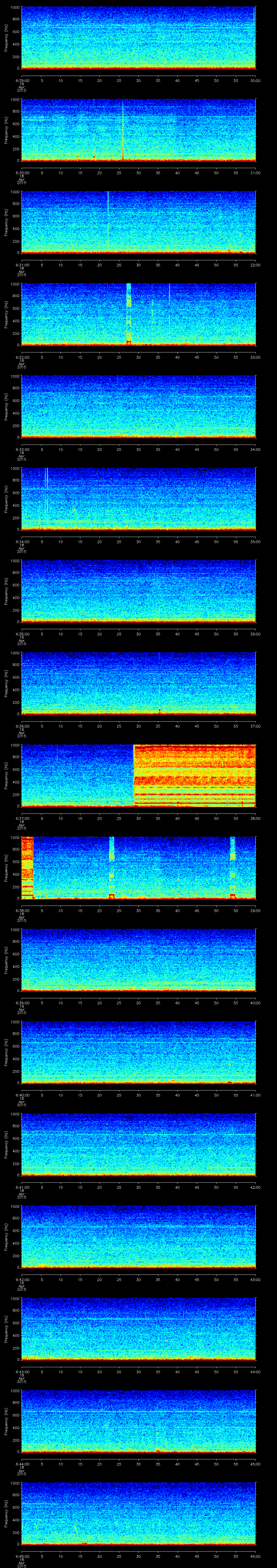Open the spectrogram panel starting at 6:36:00

(138, 683)
